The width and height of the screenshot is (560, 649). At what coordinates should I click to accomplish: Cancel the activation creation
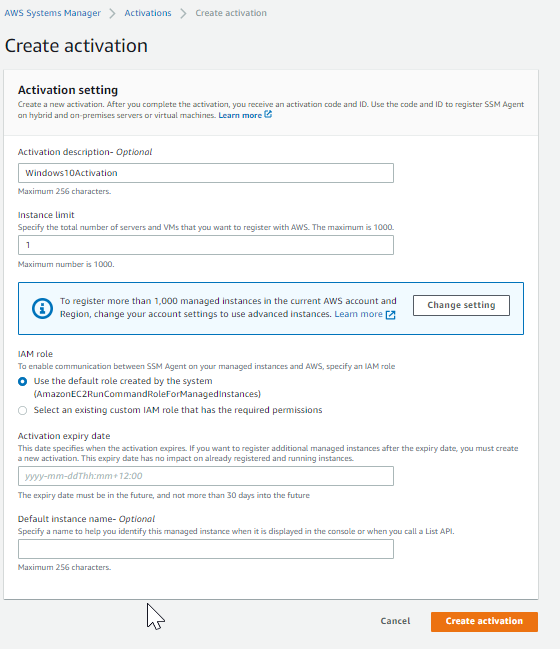click(395, 621)
